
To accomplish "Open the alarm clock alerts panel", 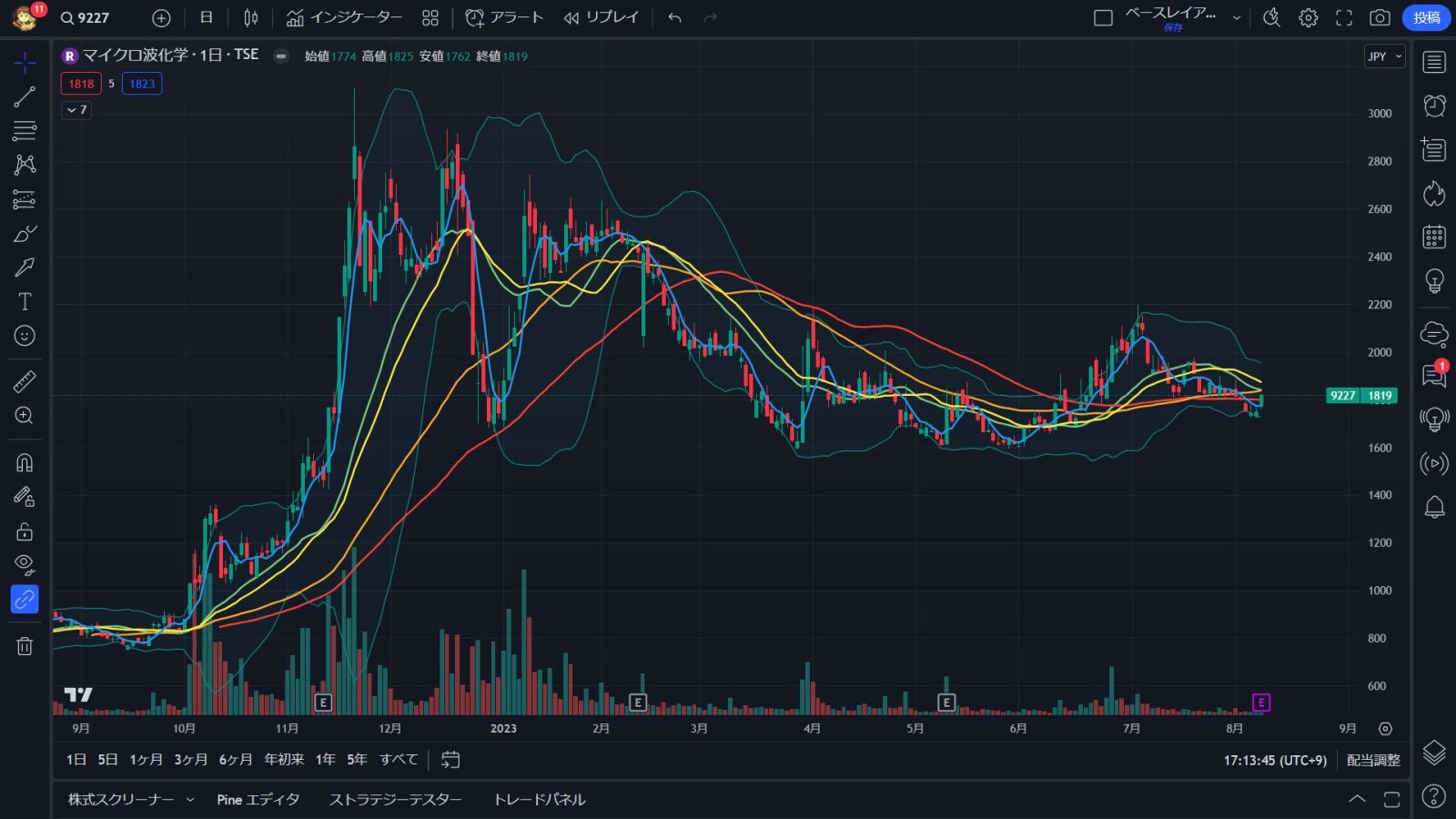I will 1434,106.
